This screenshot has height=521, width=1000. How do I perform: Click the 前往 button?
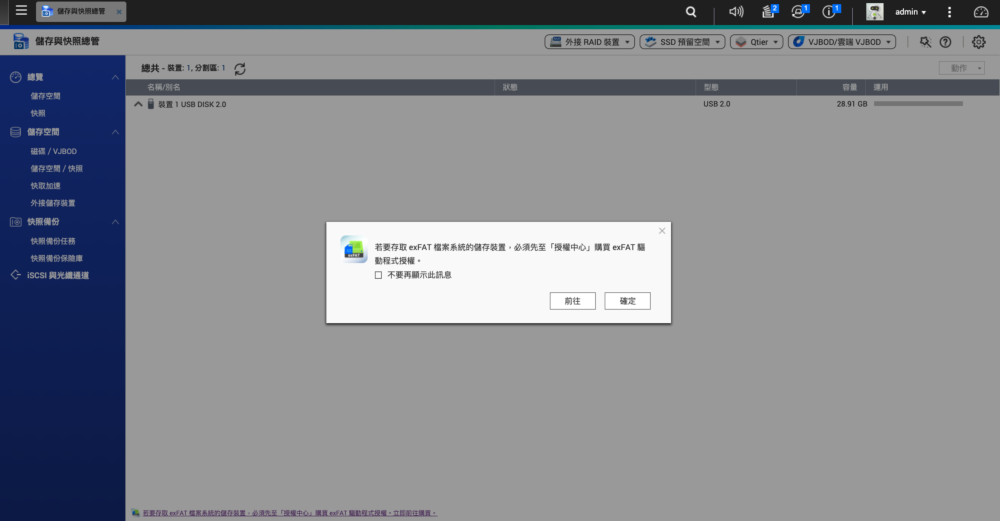pos(572,301)
